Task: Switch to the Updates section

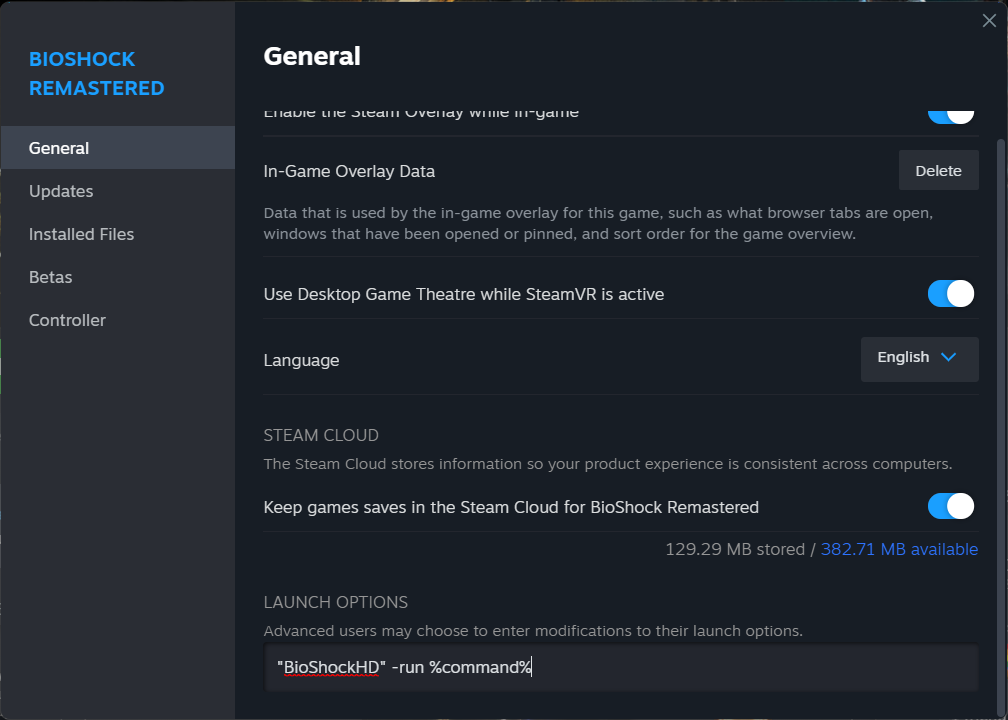Action: tap(61, 191)
